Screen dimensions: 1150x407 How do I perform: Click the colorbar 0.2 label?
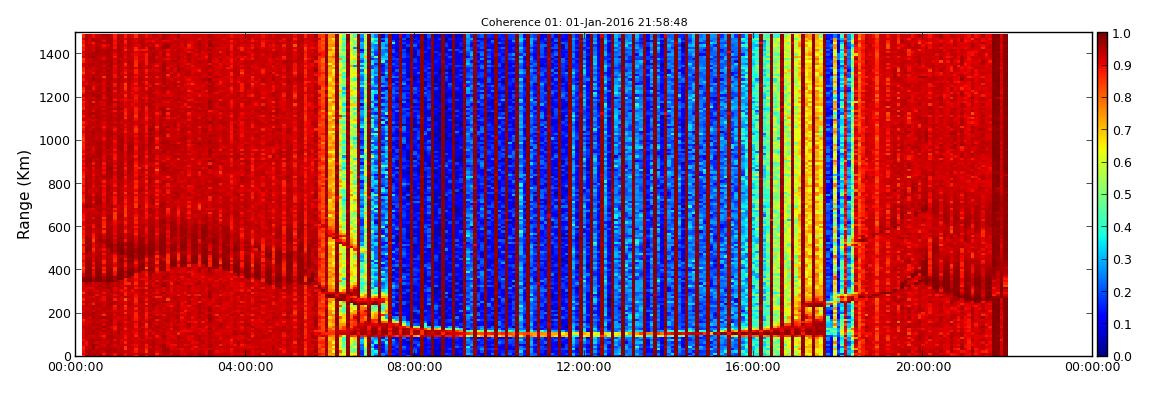(1122, 292)
